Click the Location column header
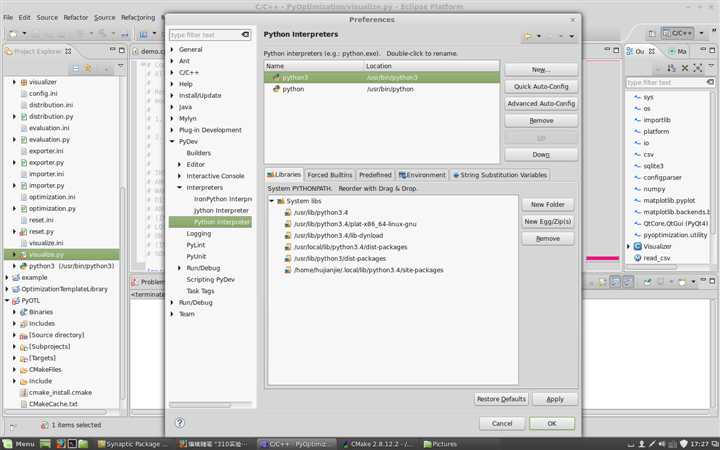 (x=431, y=66)
